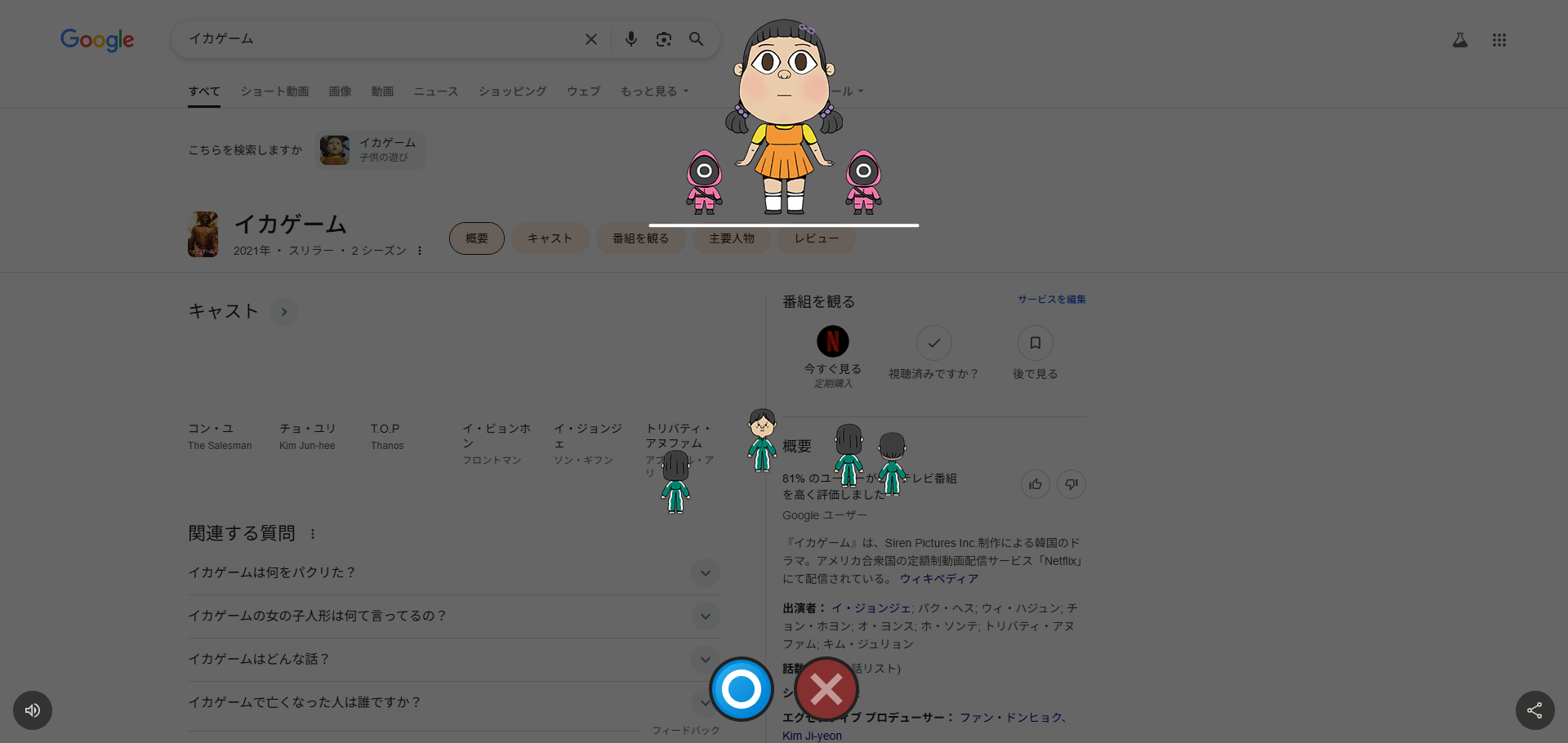Open ファン・ドンヒョク producer link
This screenshot has width=1568, height=743.
pyautogui.click(x=1011, y=718)
